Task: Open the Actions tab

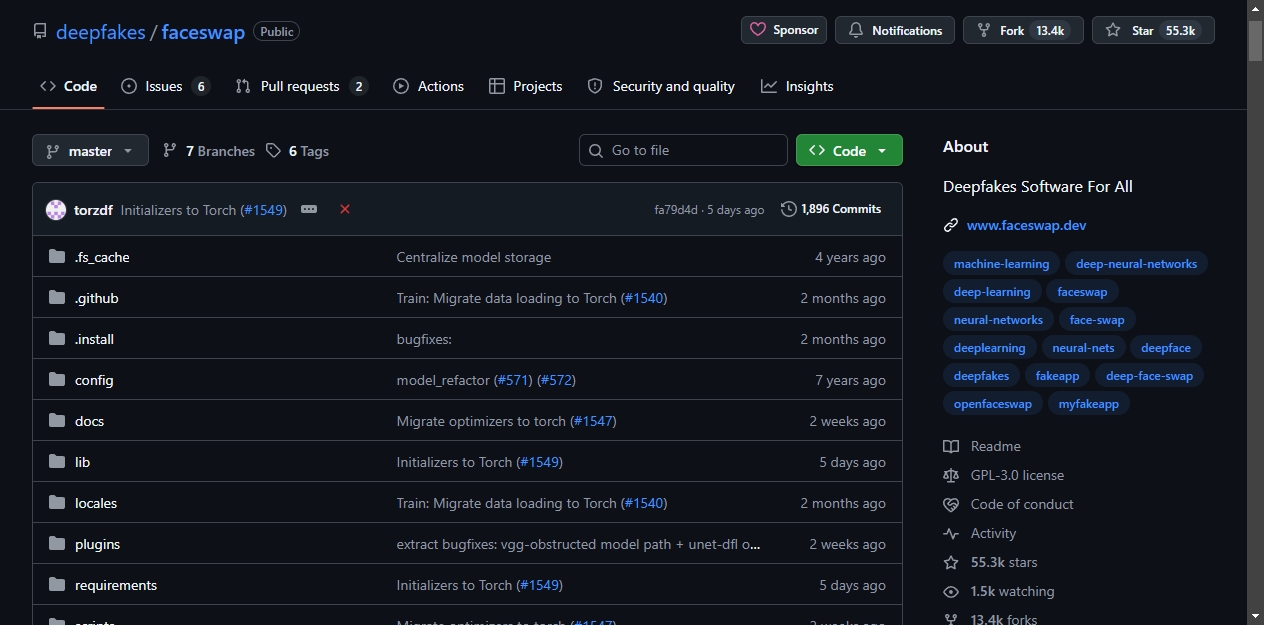Action: [x=428, y=86]
